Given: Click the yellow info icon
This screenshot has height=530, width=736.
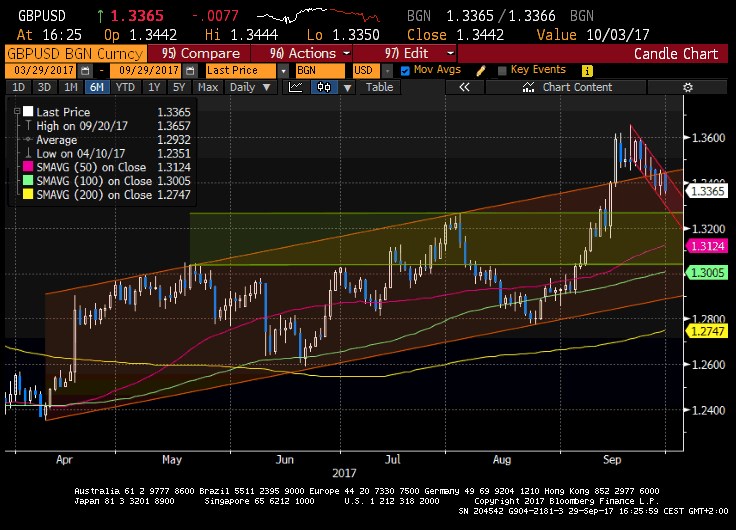Looking at the screenshot, I should point(587,71).
